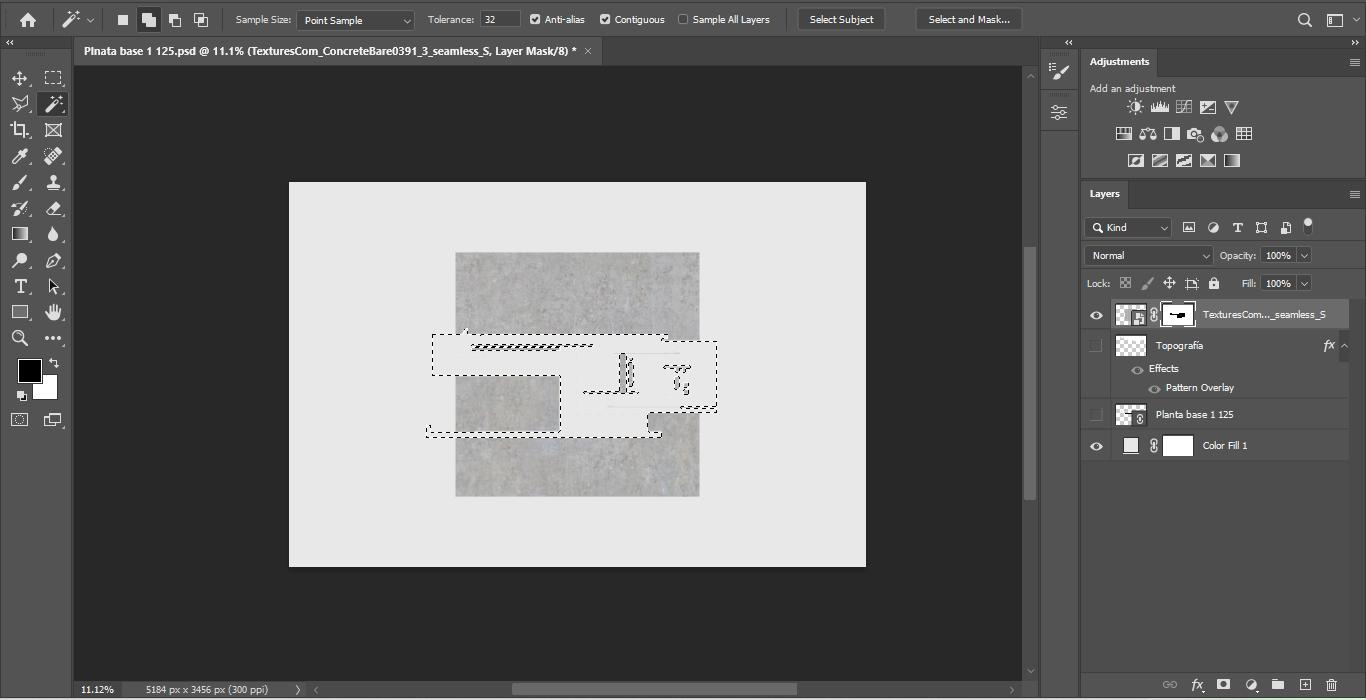This screenshot has height=700, width=1366.
Task: Open the layer style fx menu
Action: [x=1197, y=685]
